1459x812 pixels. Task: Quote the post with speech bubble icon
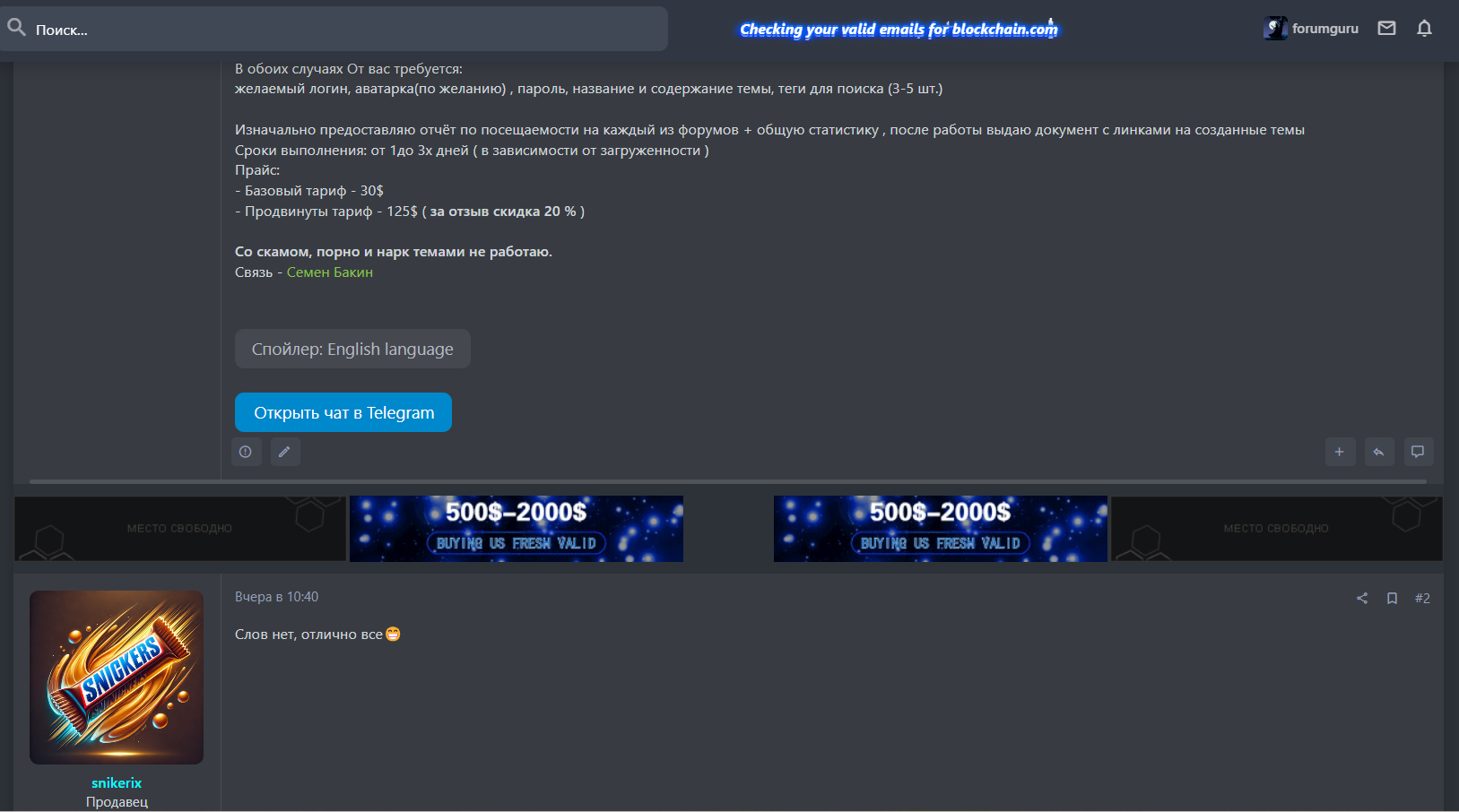pyautogui.click(x=1418, y=452)
